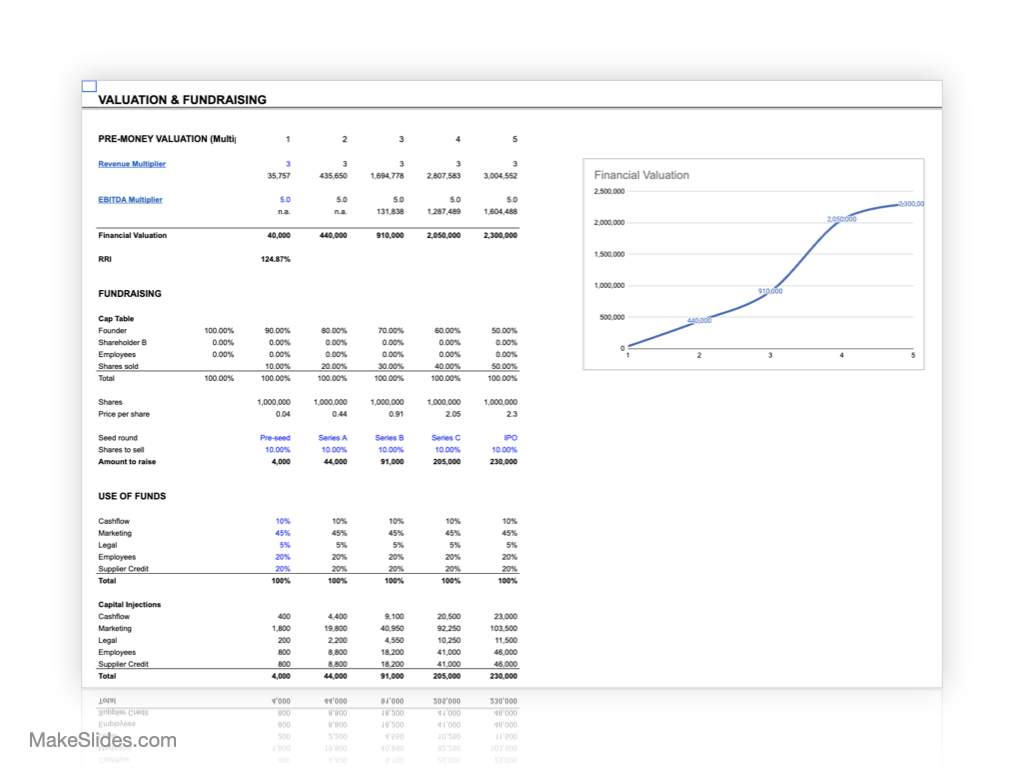
Task: Select the Founder 100.00% cap table cell
Action: [x=218, y=331]
